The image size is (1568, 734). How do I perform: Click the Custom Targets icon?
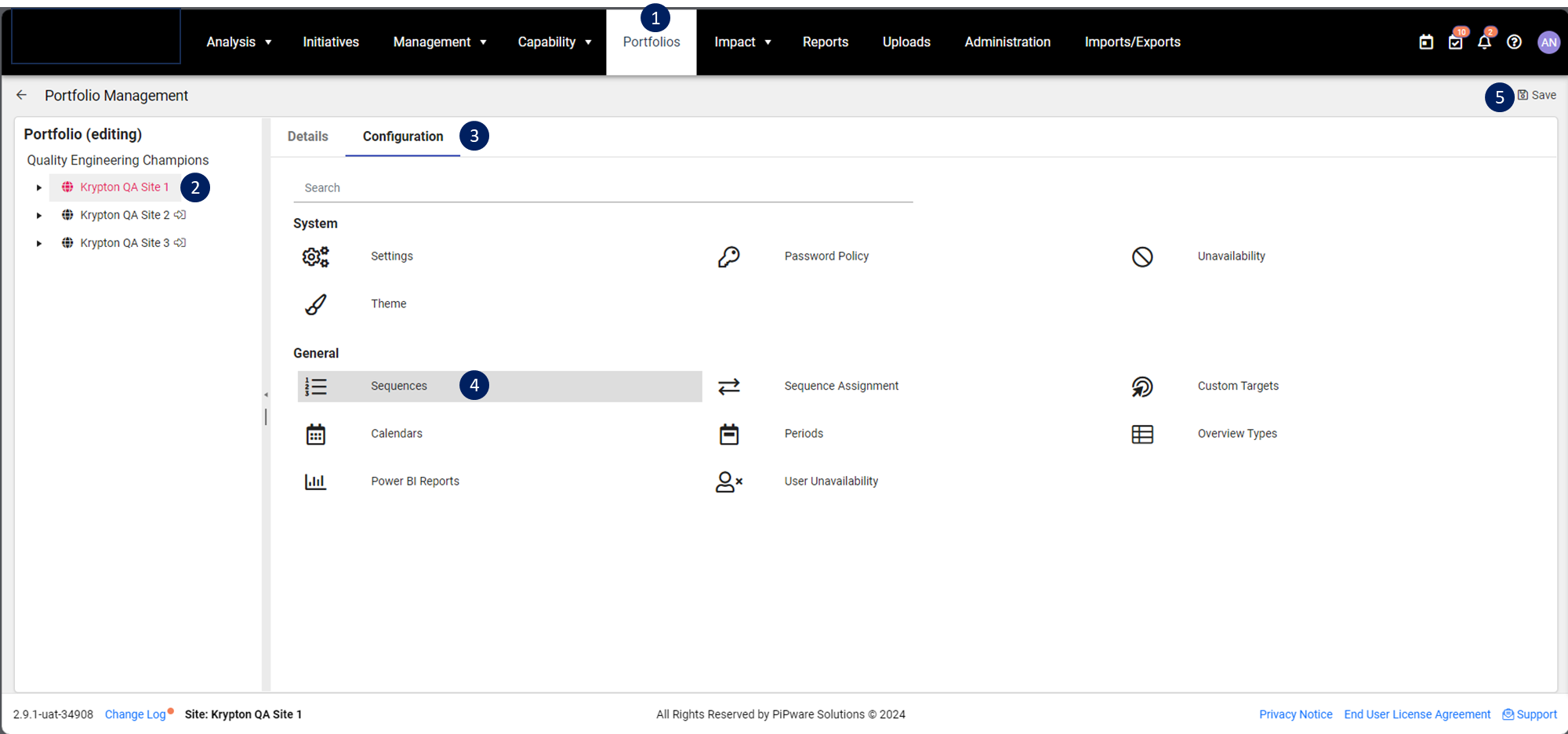coord(1142,387)
